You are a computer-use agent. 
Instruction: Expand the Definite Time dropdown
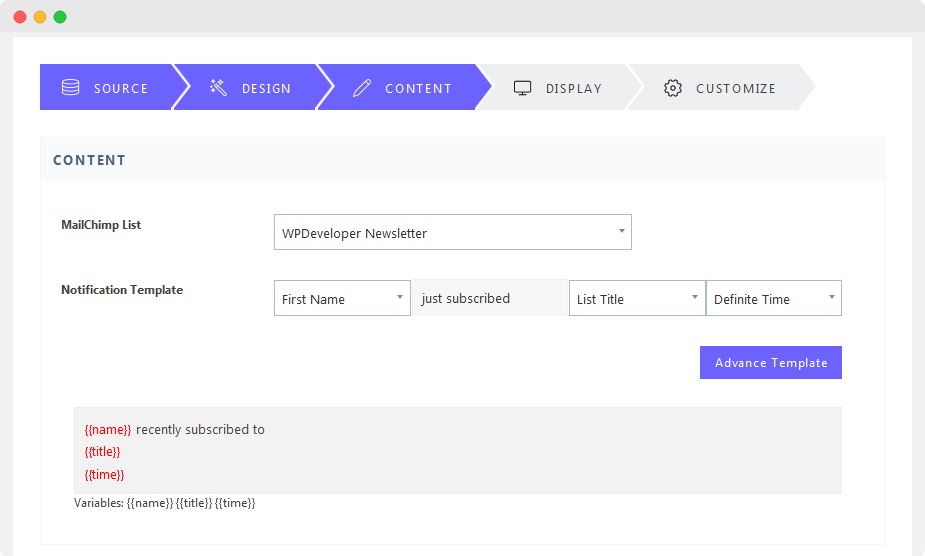(774, 298)
